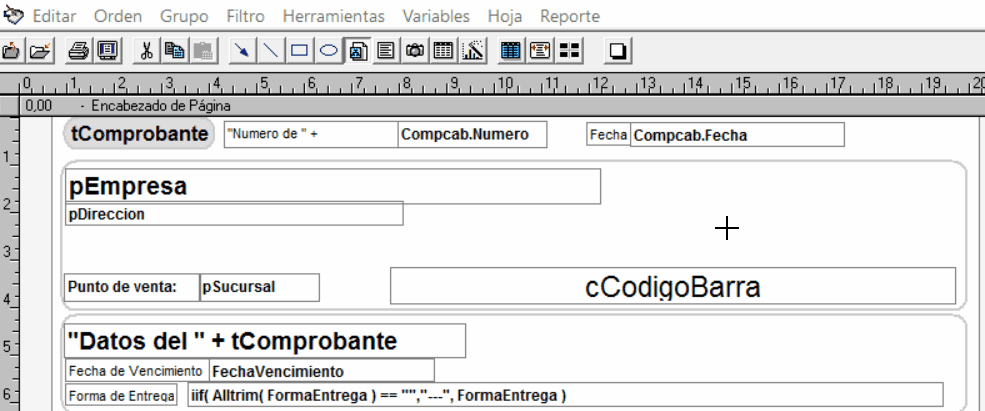The image size is (985, 411).
Task: Select the Compcab.Numero field
Action: click(x=472, y=134)
